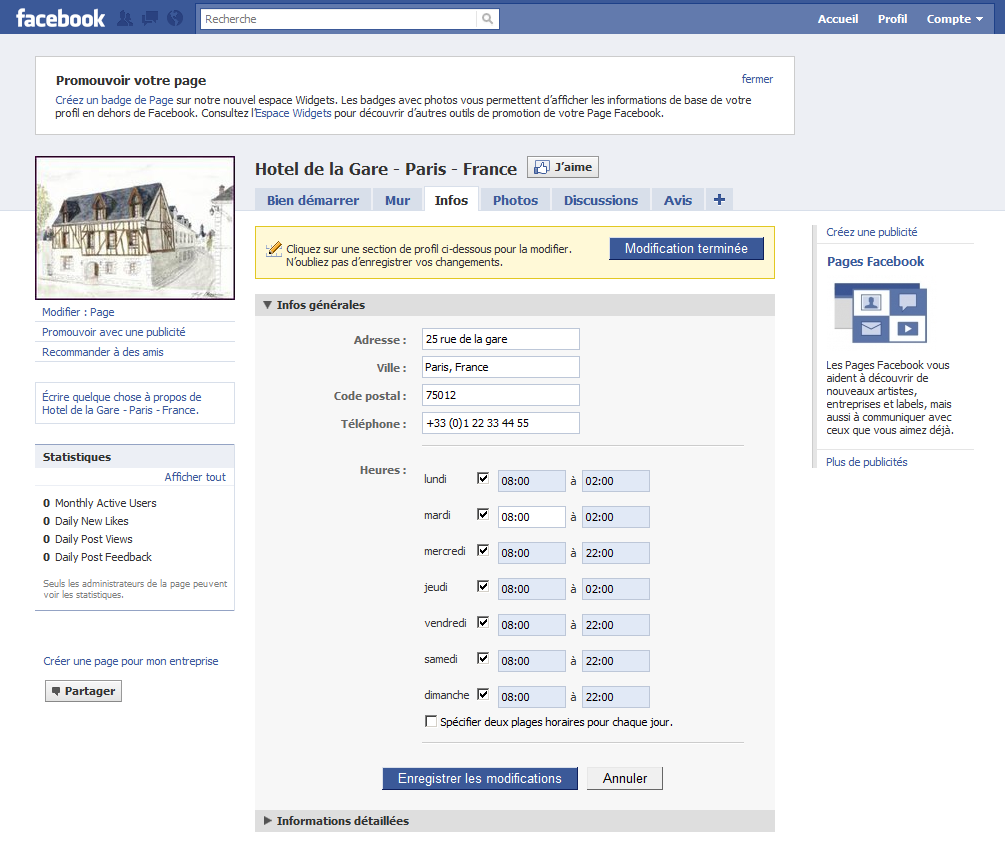
Task: Go to Accueil in the header
Action: point(838,19)
